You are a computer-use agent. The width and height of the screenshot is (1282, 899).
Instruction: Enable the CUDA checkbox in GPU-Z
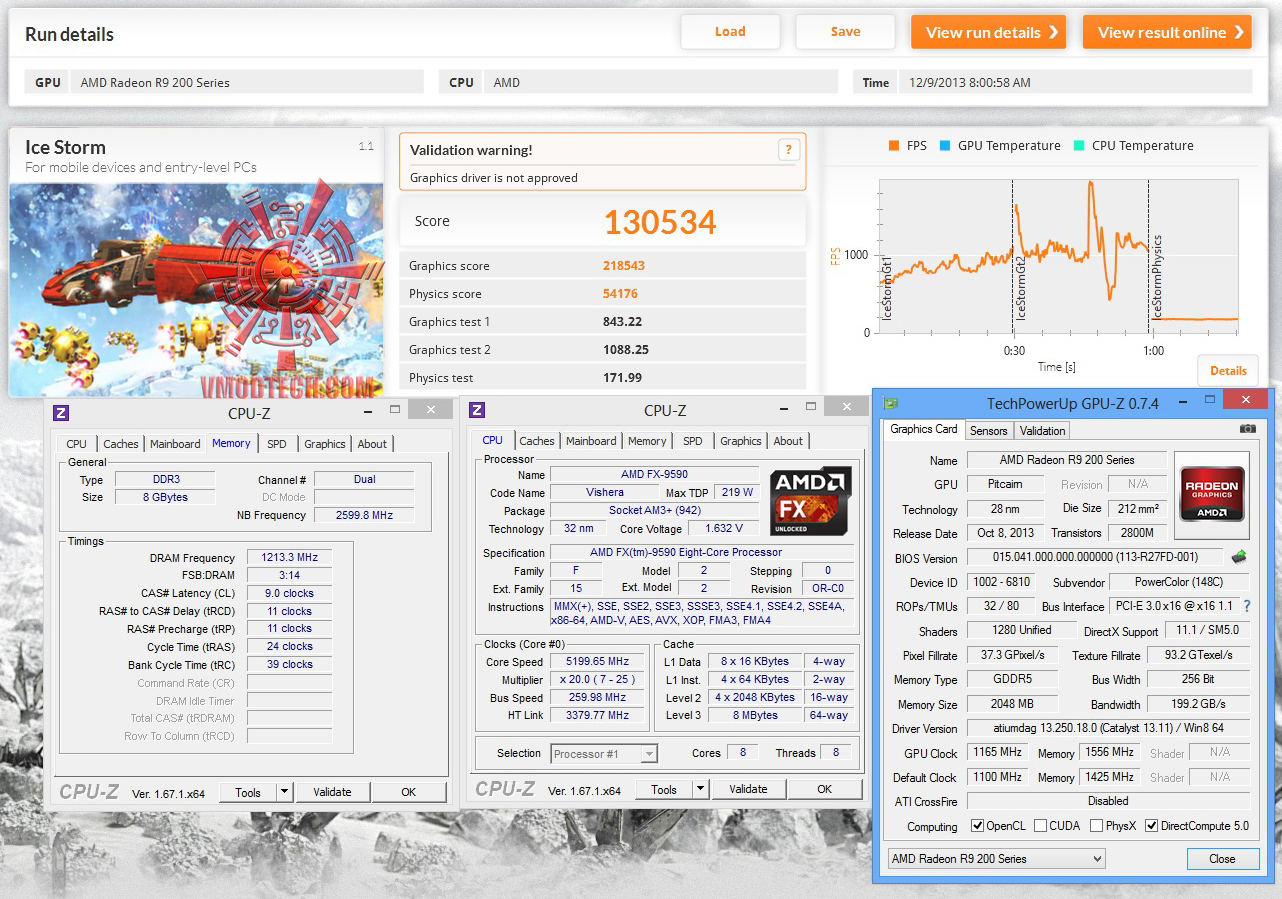click(x=1041, y=826)
